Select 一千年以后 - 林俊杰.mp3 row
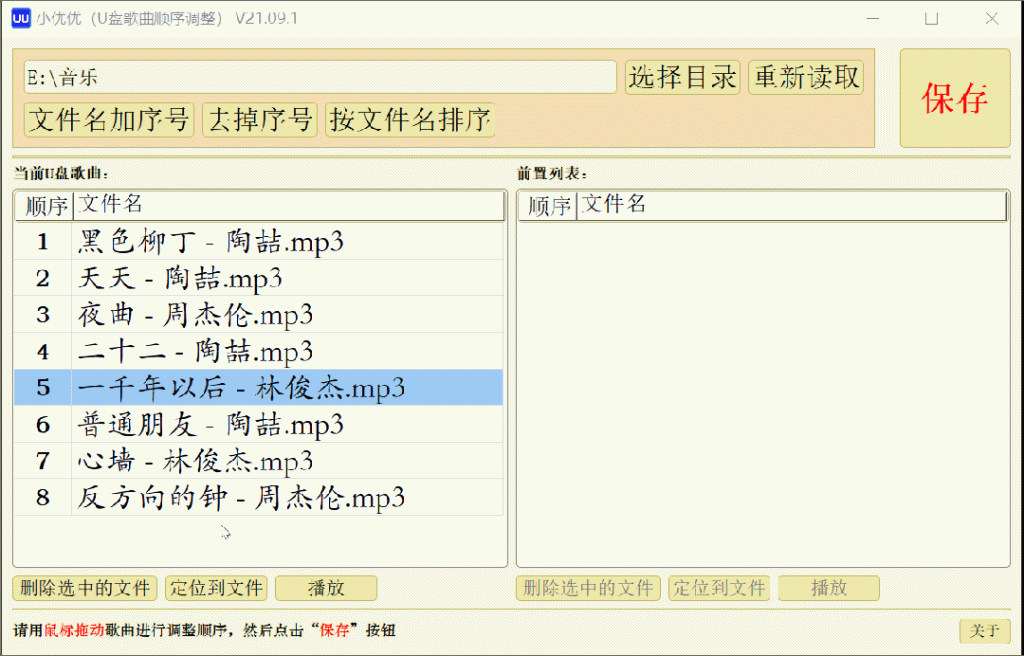 259,388
